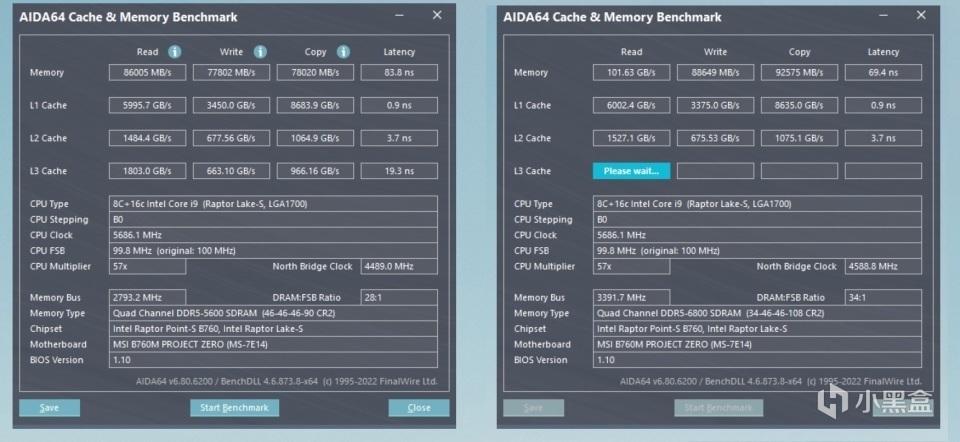Select L1 Cache Read value 6002.4 GB/s

point(631,105)
